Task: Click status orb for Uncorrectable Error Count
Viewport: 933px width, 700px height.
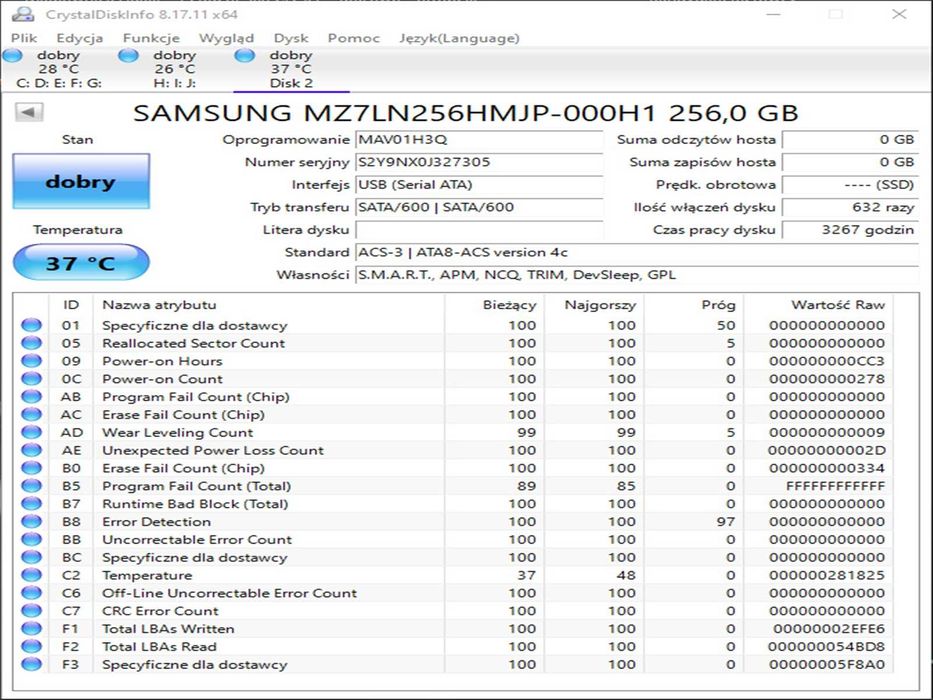Action: (x=32, y=539)
